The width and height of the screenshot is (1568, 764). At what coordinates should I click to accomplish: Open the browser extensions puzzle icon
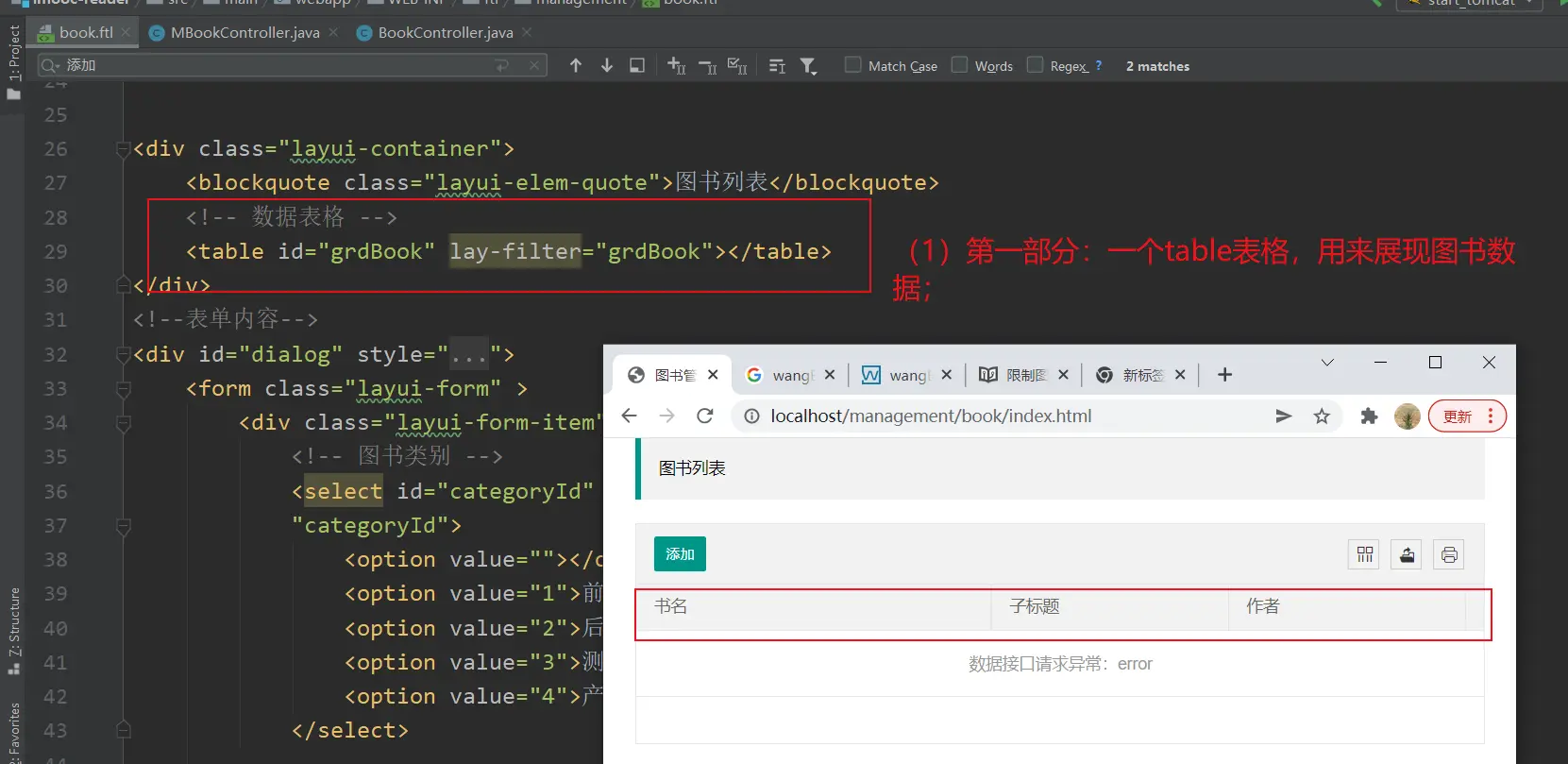(1369, 416)
